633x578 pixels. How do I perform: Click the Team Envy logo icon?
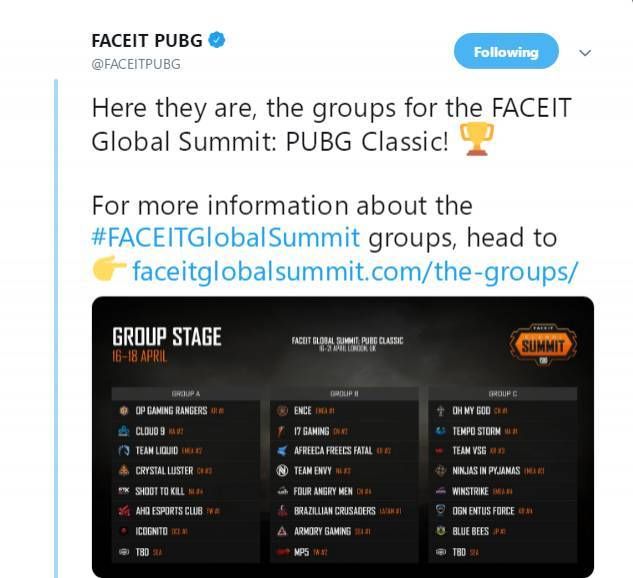tap(282, 471)
